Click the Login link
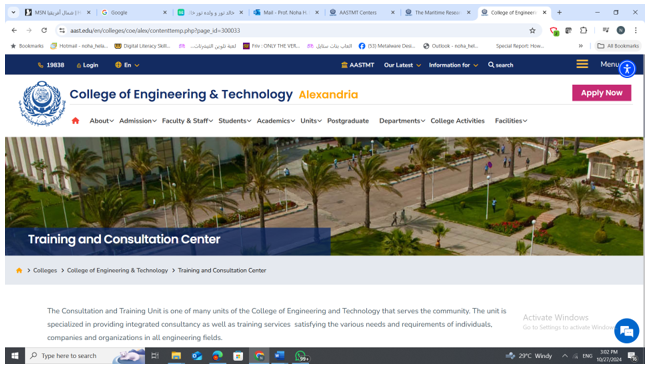 87,65
